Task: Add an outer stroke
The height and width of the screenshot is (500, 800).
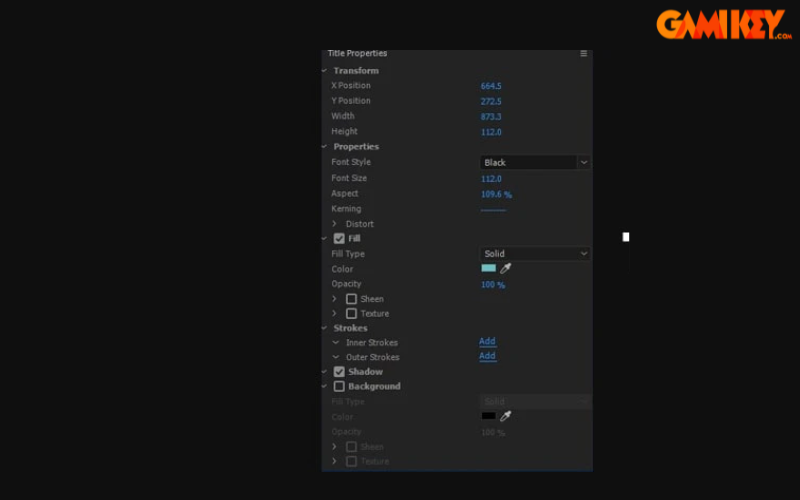Action: tap(487, 356)
